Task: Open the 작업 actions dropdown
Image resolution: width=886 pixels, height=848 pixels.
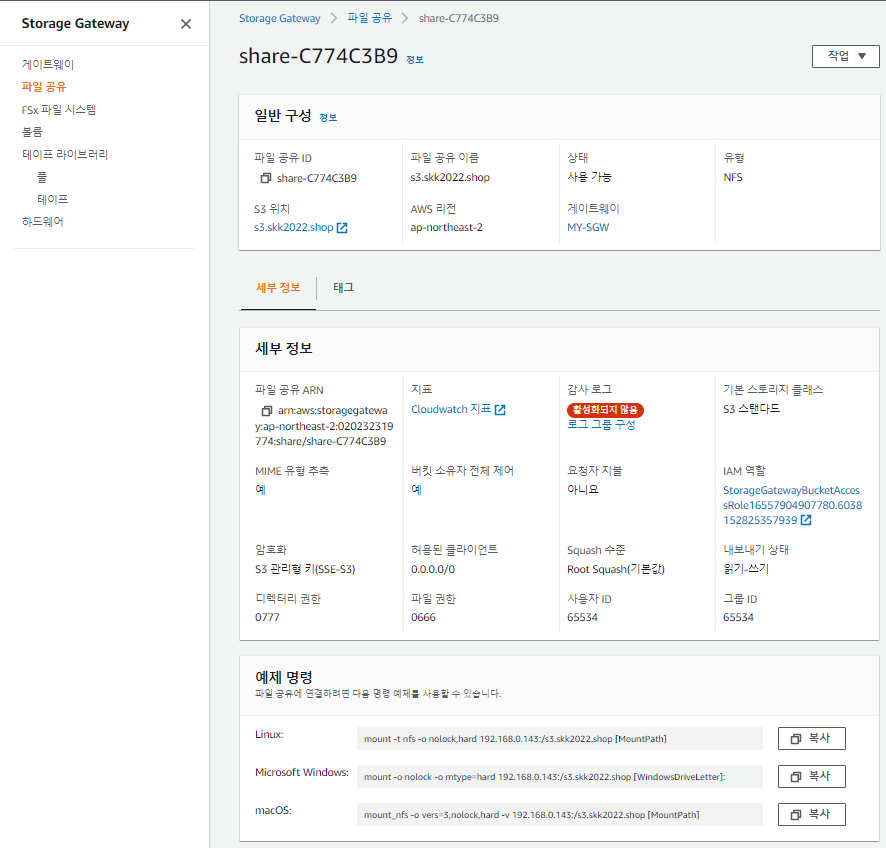Action: (x=845, y=56)
